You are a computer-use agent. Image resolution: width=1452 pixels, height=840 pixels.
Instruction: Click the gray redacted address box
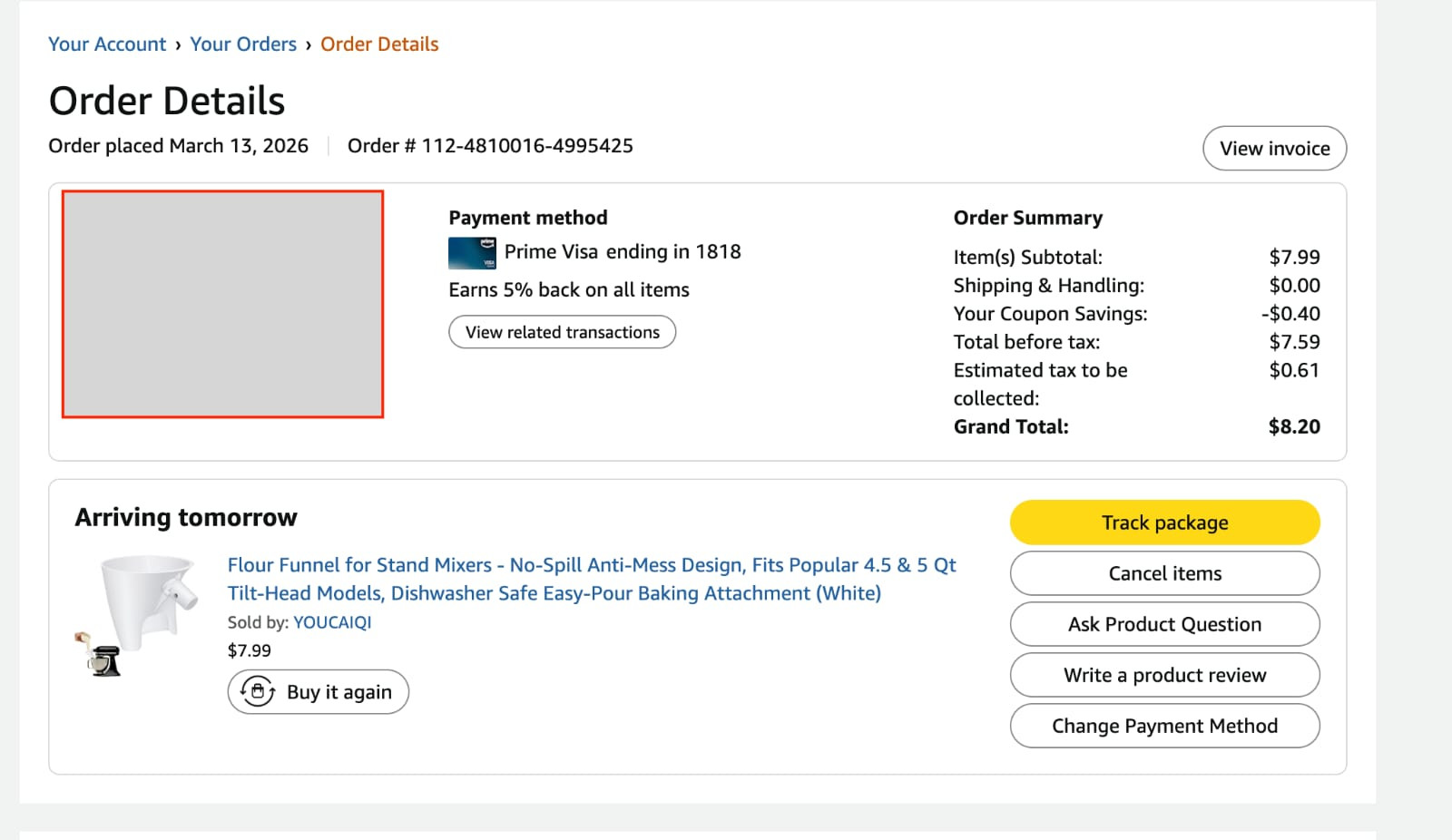coord(222,304)
